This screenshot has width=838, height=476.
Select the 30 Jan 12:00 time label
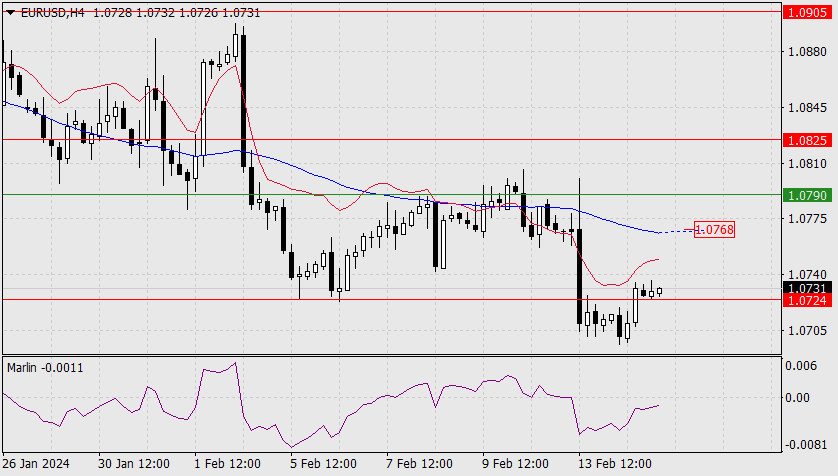click(134, 464)
